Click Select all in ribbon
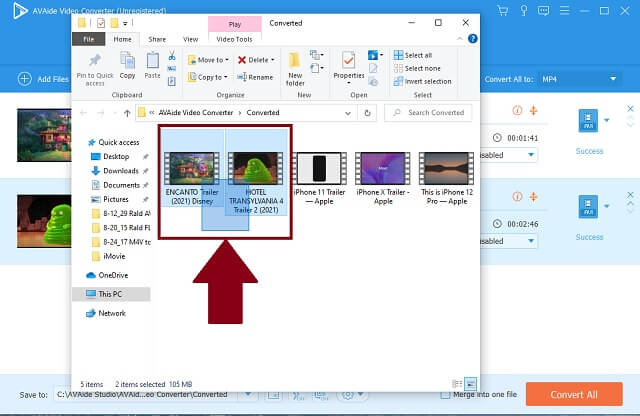640x416 pixels. [413, 55]
